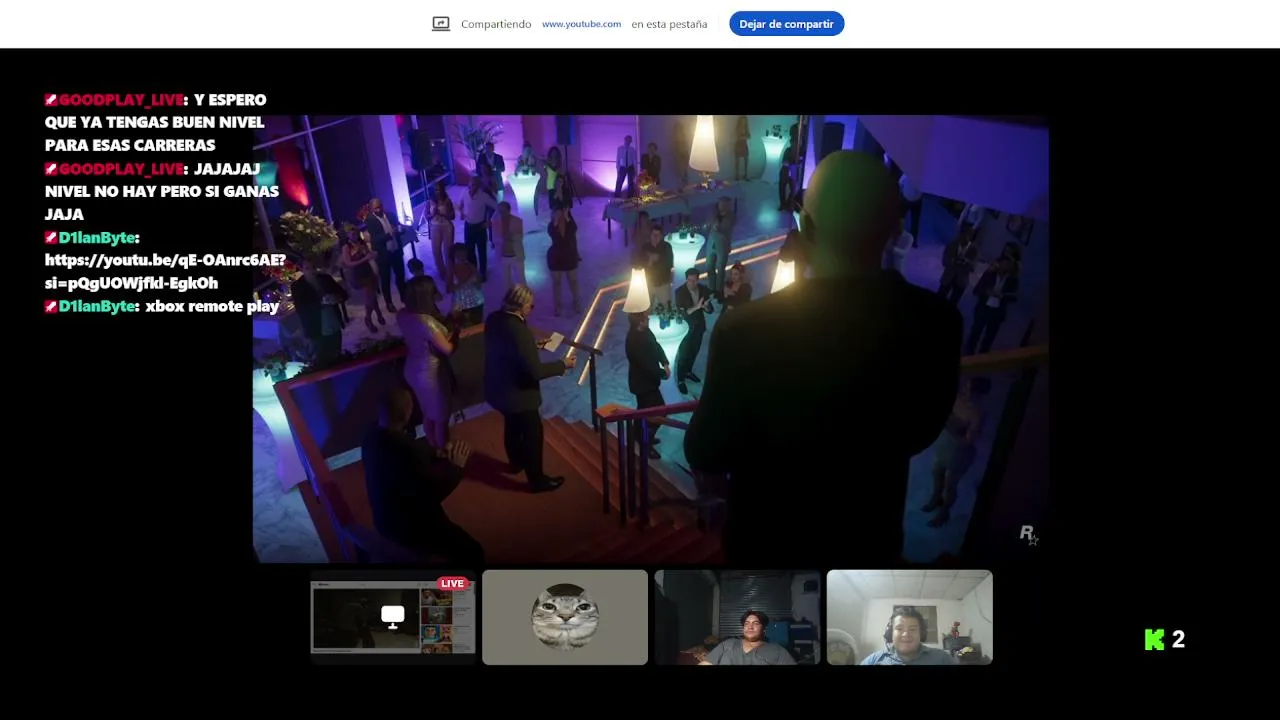The width and height of the screenshot is (1280, 720).
Task: Select the "Compartiendo" label in the sharing bar
Action: (496, 24)
